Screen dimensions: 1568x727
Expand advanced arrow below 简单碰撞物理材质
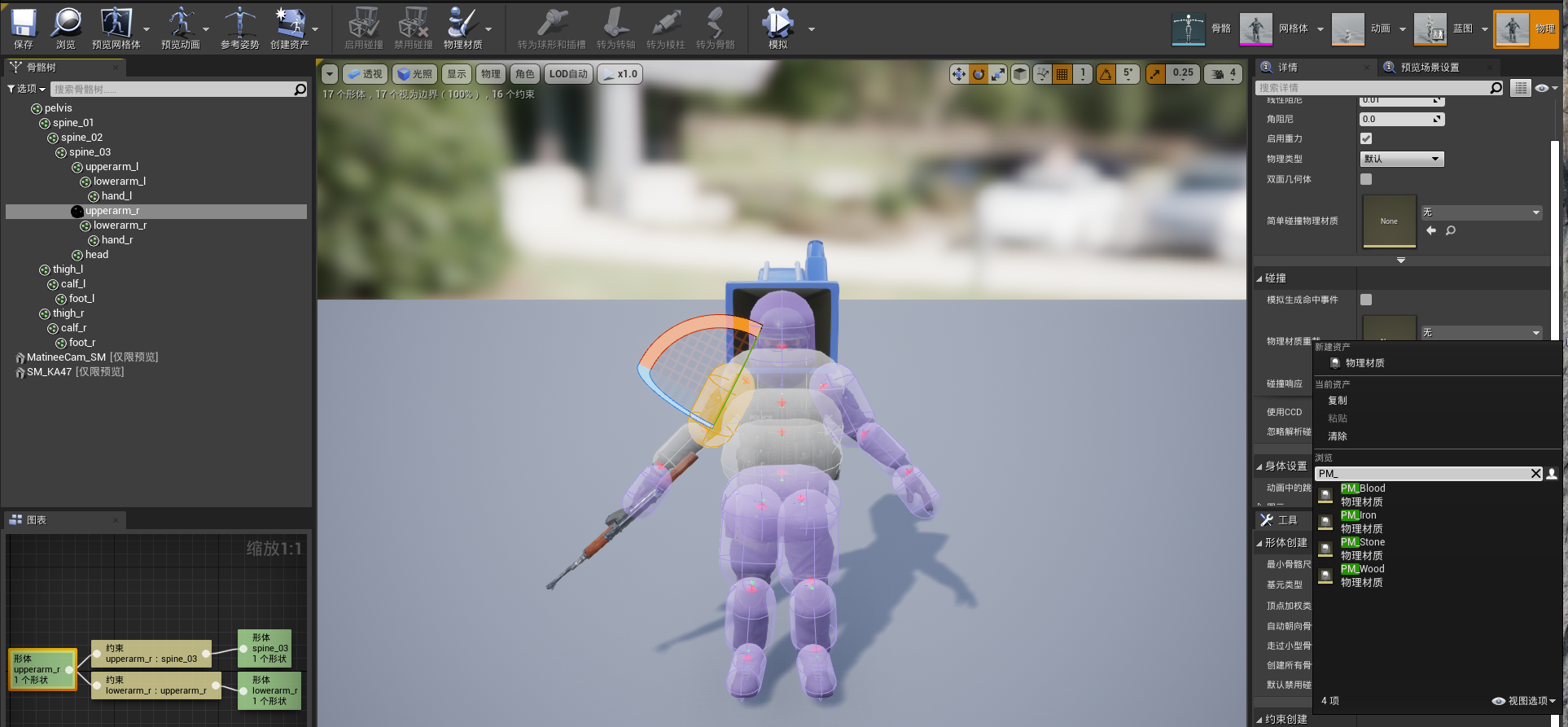point(1401,261)
